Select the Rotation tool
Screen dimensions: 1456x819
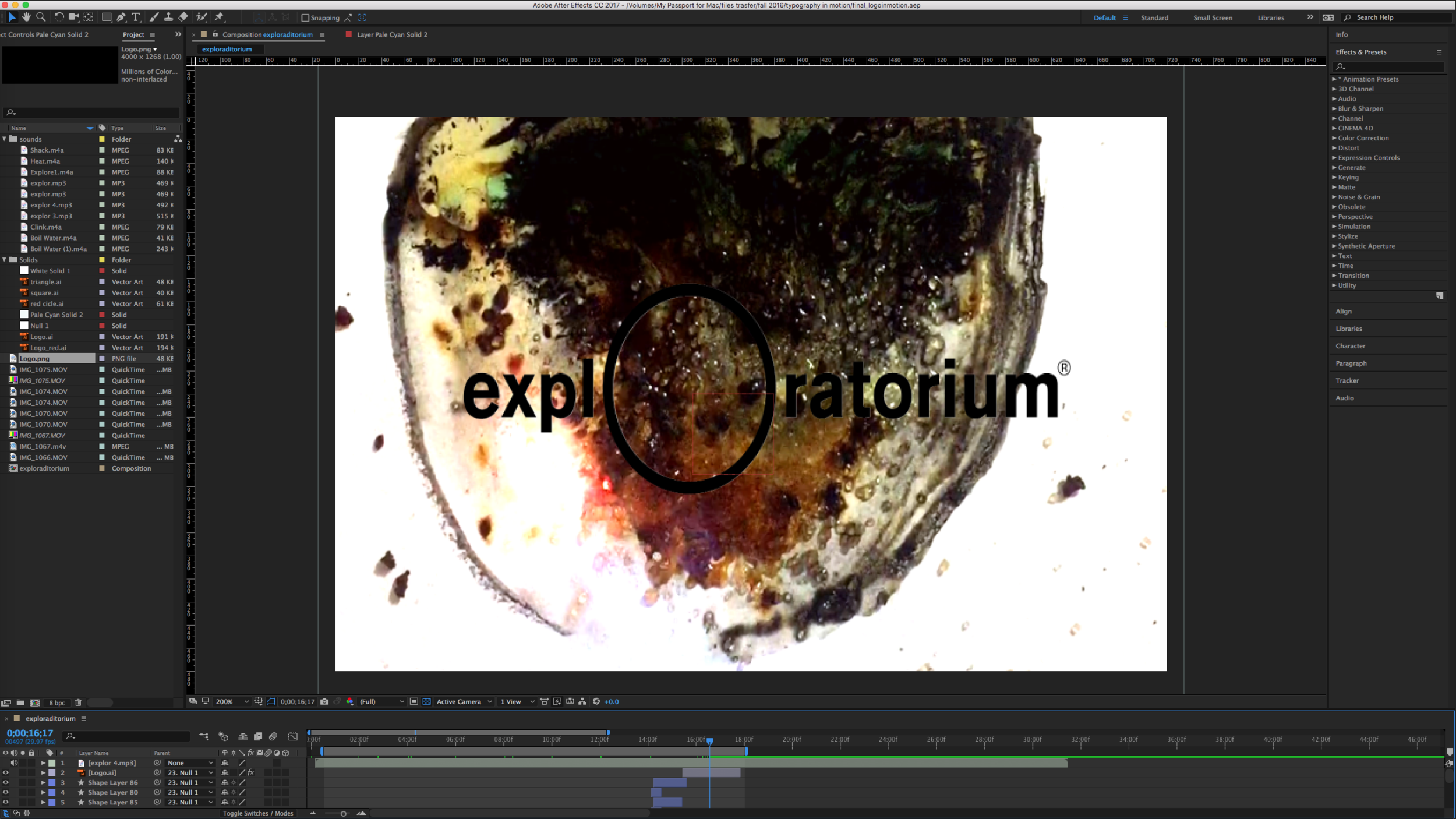59,17
